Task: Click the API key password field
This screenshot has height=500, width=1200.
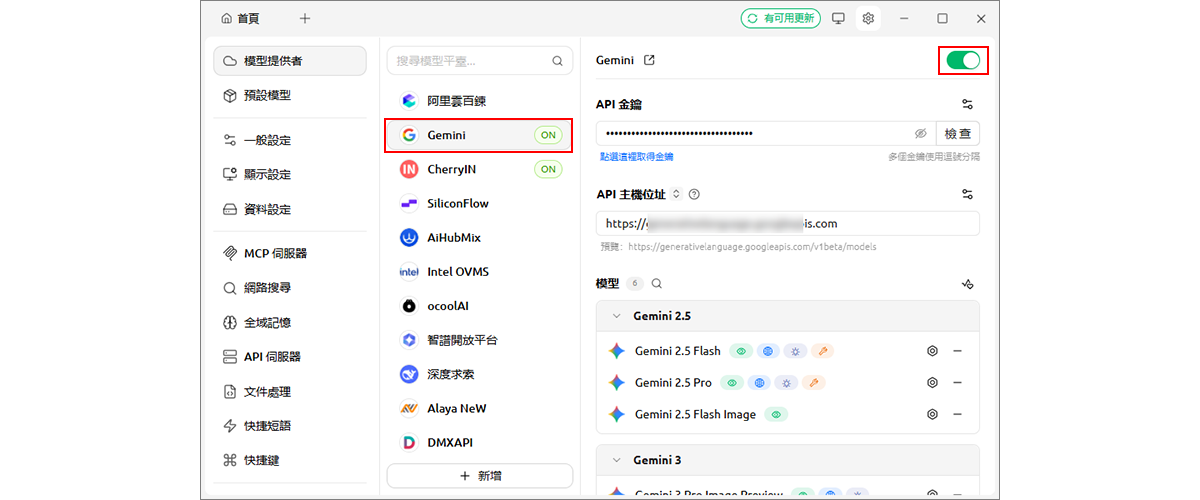Action: 755,133
